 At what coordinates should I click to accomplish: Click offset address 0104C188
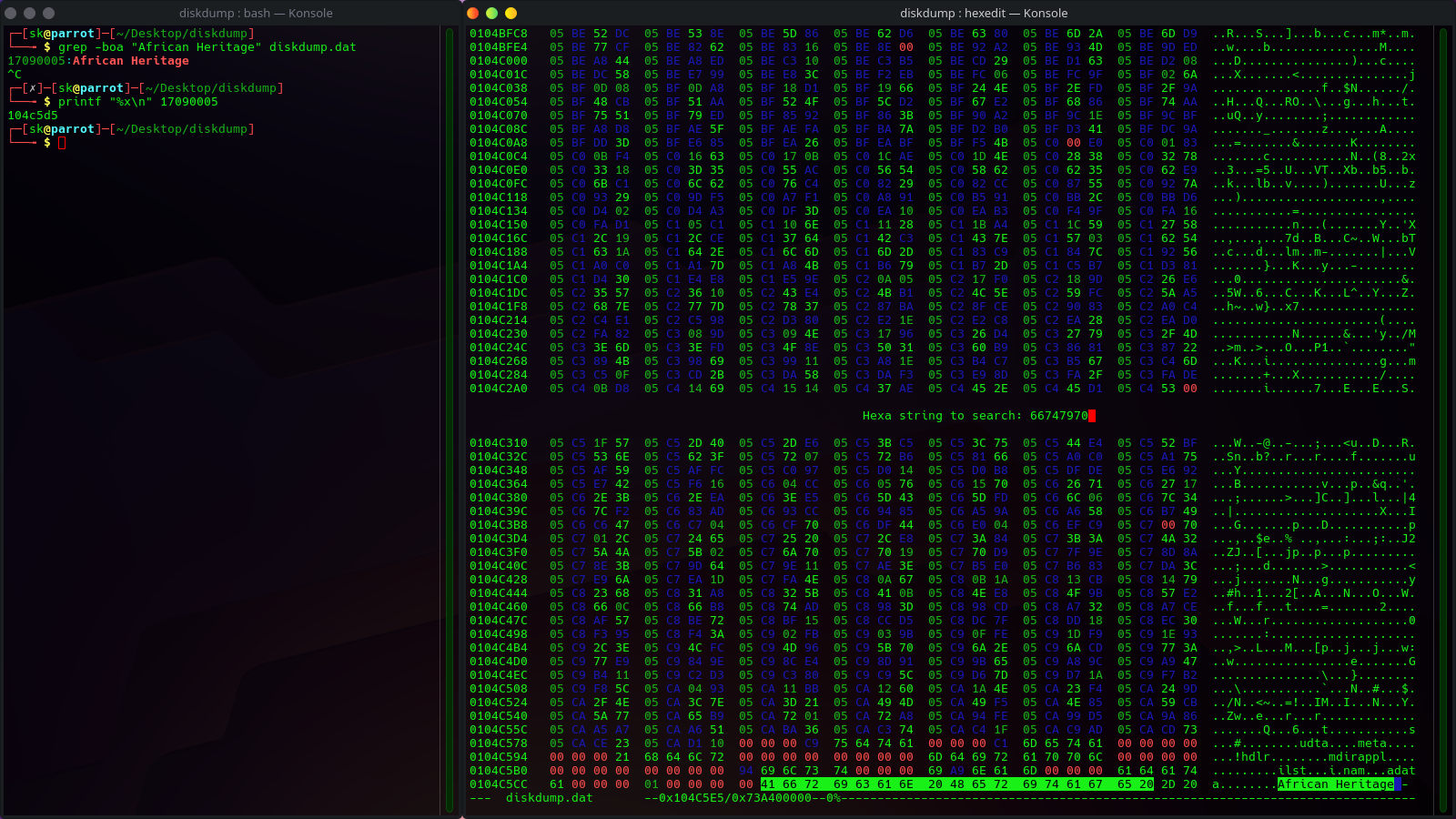coord(499,252)
